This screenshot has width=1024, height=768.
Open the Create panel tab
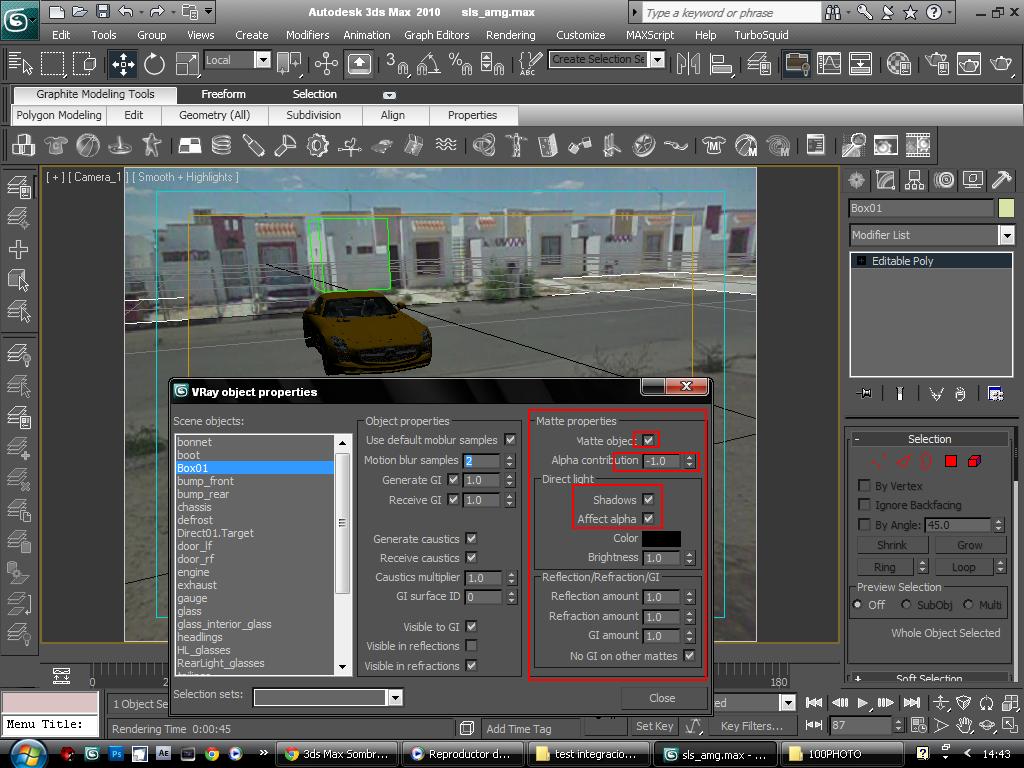pos(856,180)
